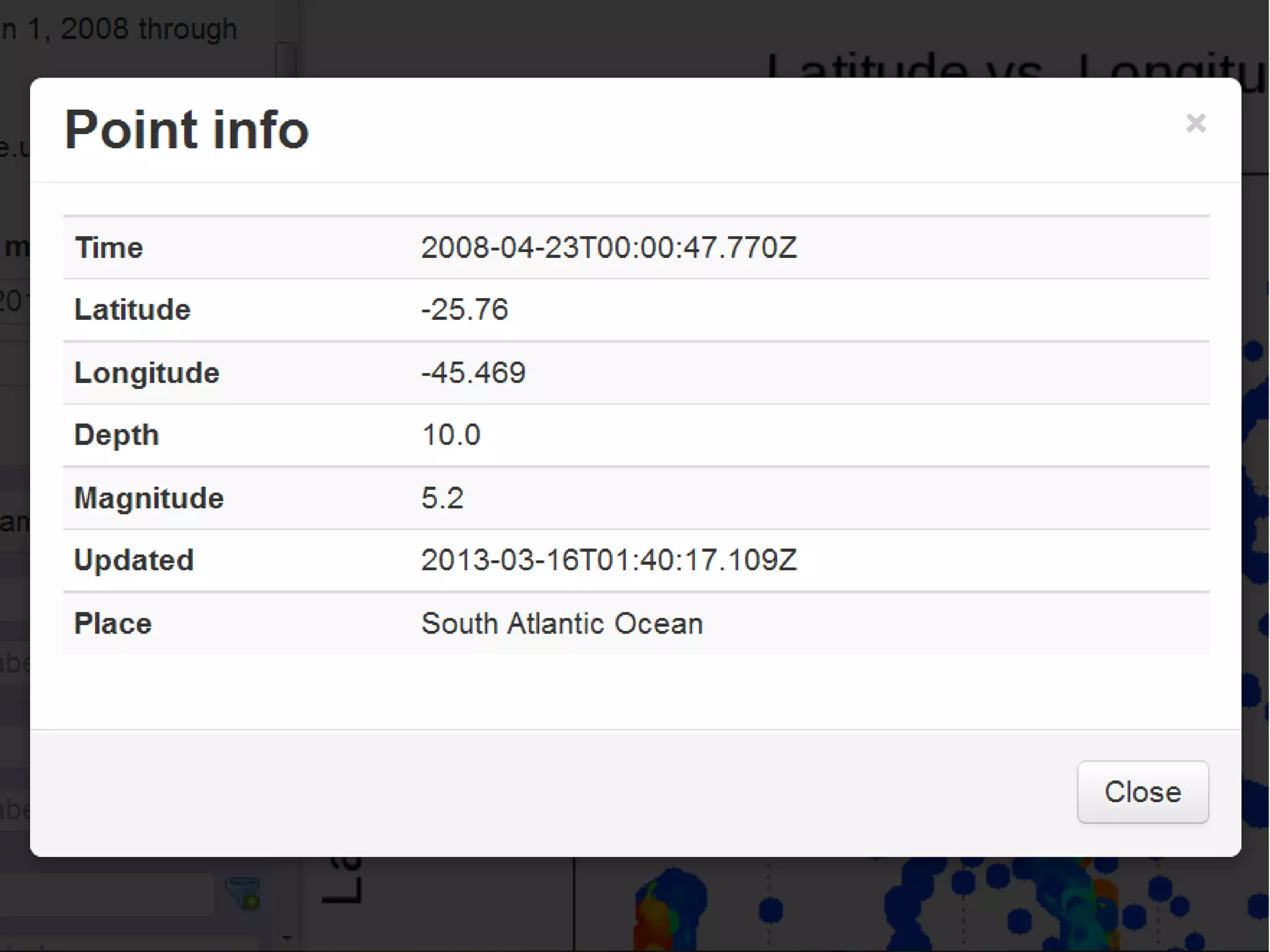Click the Time row label

click(109, 248)
